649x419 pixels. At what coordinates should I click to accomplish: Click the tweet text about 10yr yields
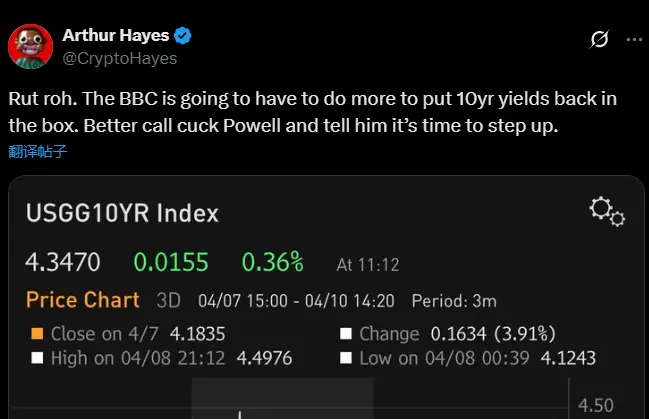pos(300,114)
